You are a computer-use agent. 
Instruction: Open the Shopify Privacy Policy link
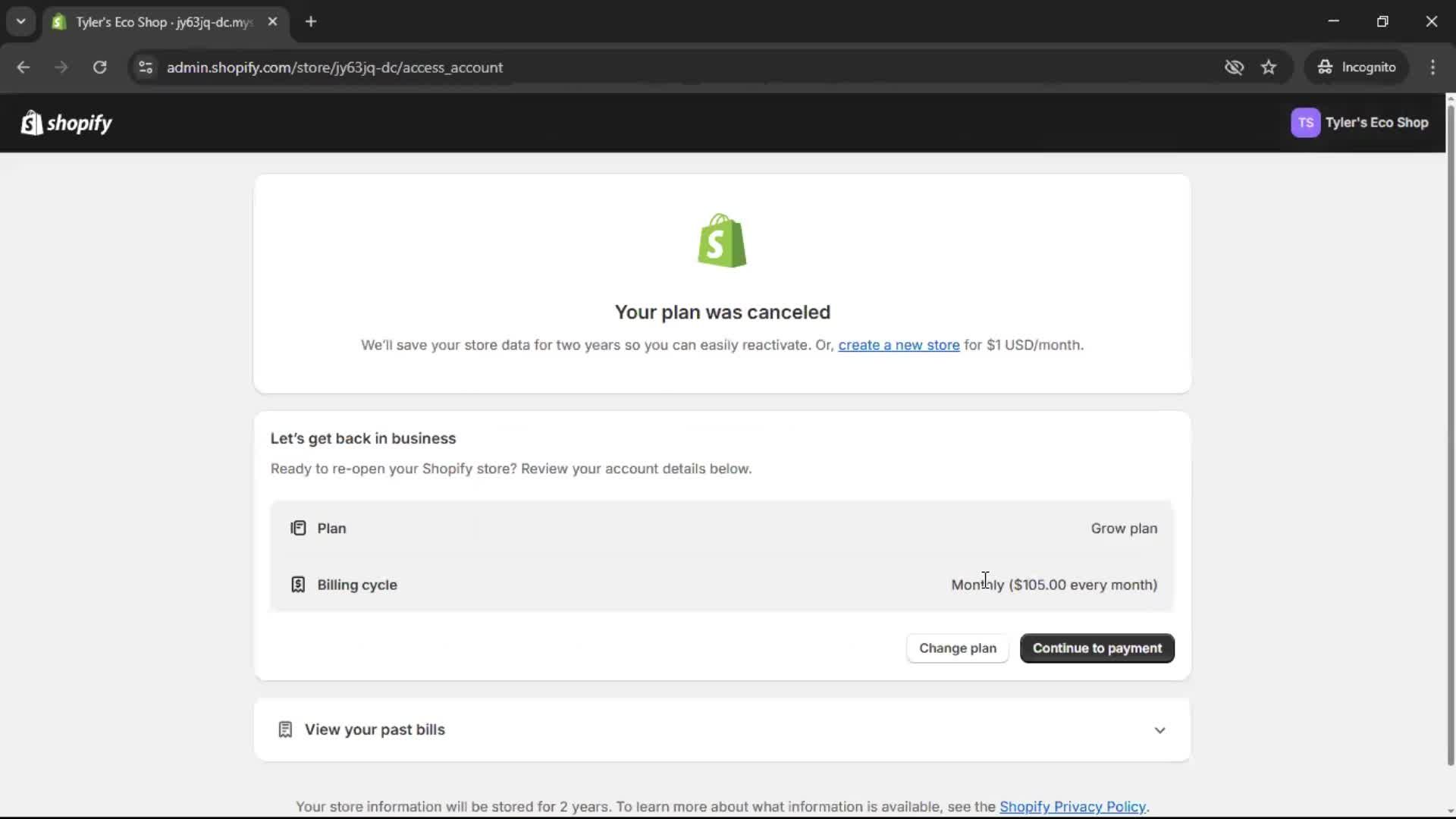tap(1072, 807)
